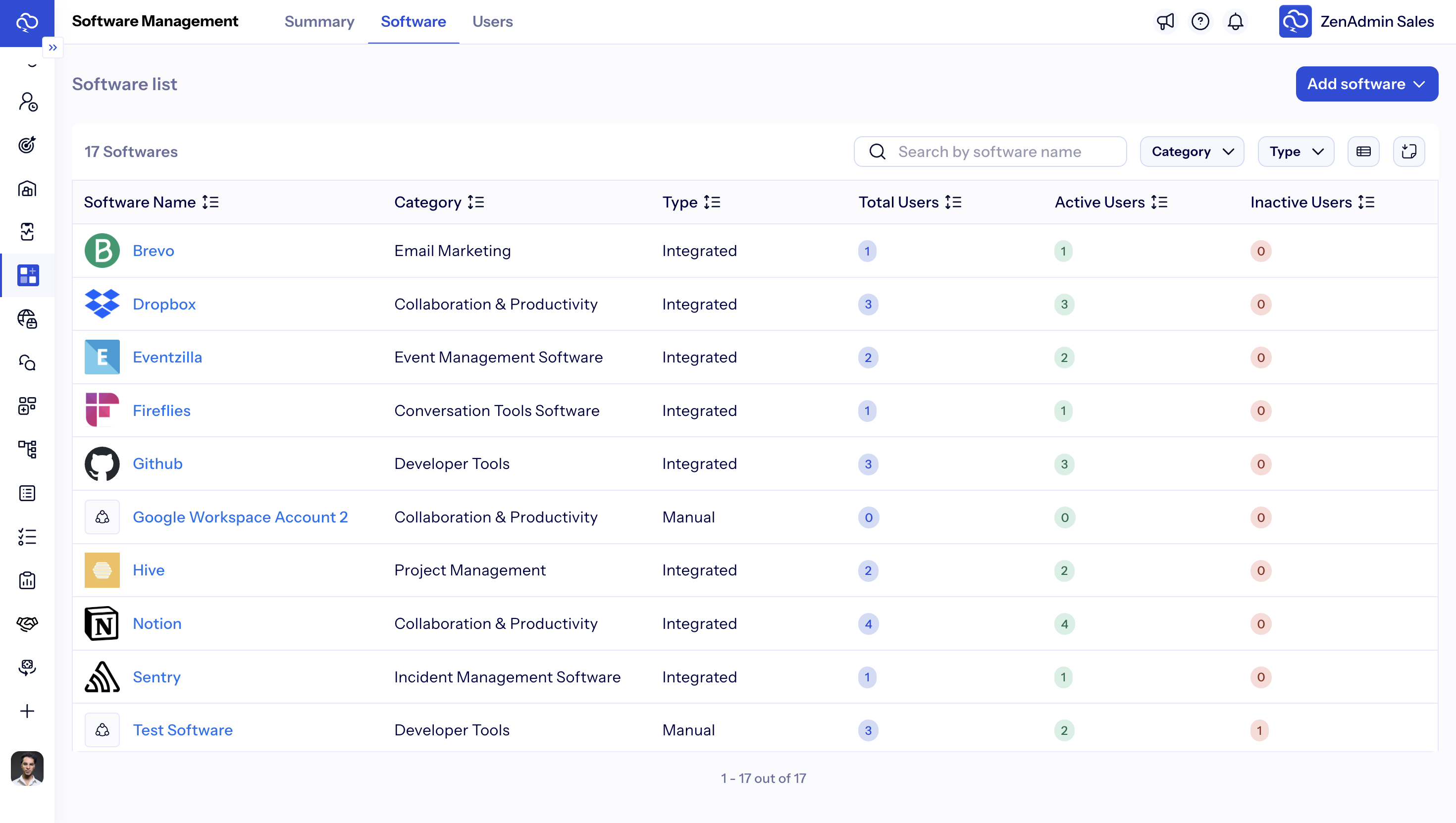This screenshot has height=823, width=1456.
Task: Sort the Total Users column
Action: (954, 202)
